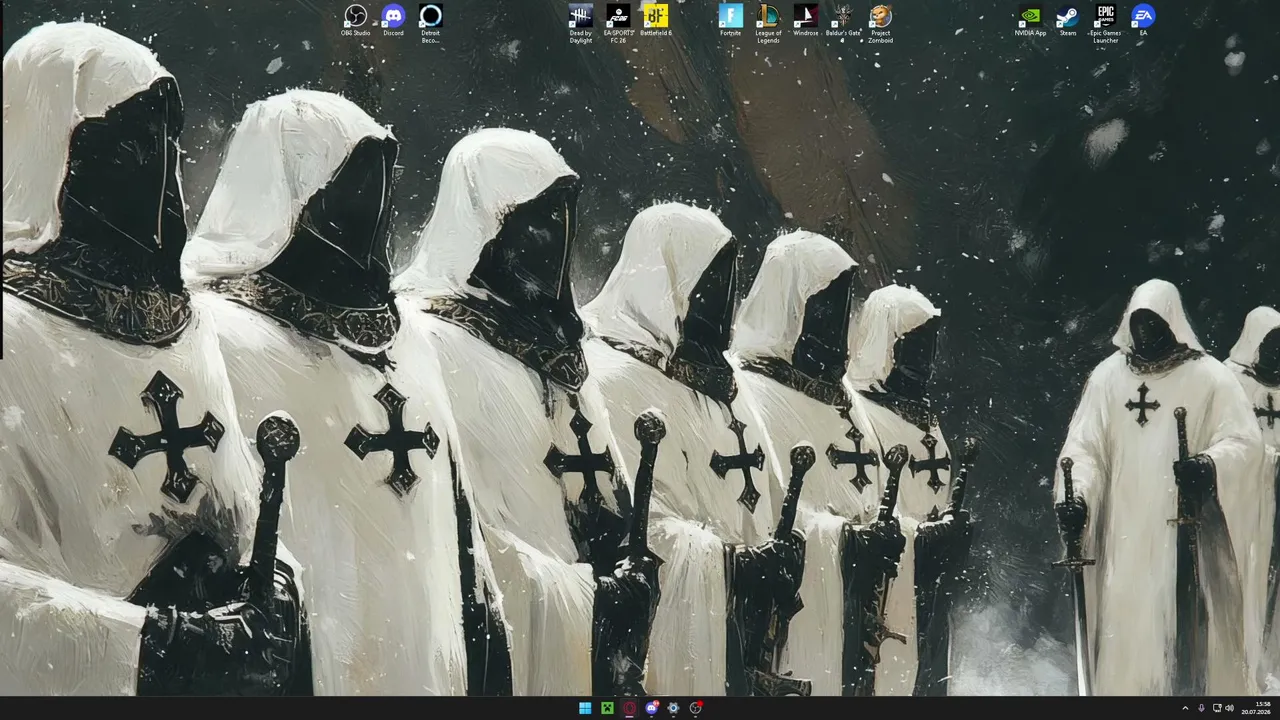Image resolution: width=1280 pixels, height=720 pixels.
Task: Open the NVIDIA App desktop icon
Action: coord(1030,21)
